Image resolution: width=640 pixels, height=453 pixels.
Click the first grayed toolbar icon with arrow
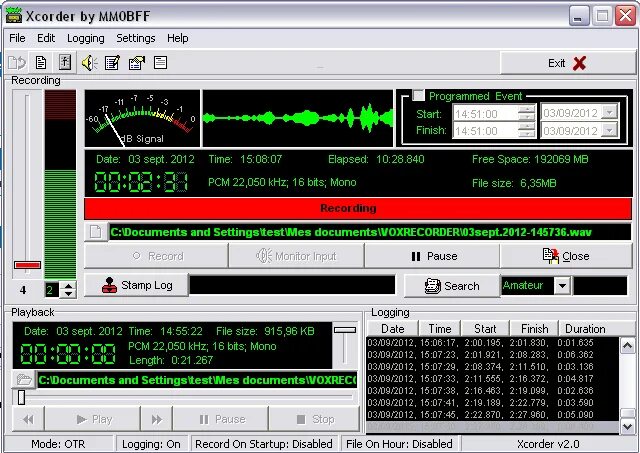[17, 63]
